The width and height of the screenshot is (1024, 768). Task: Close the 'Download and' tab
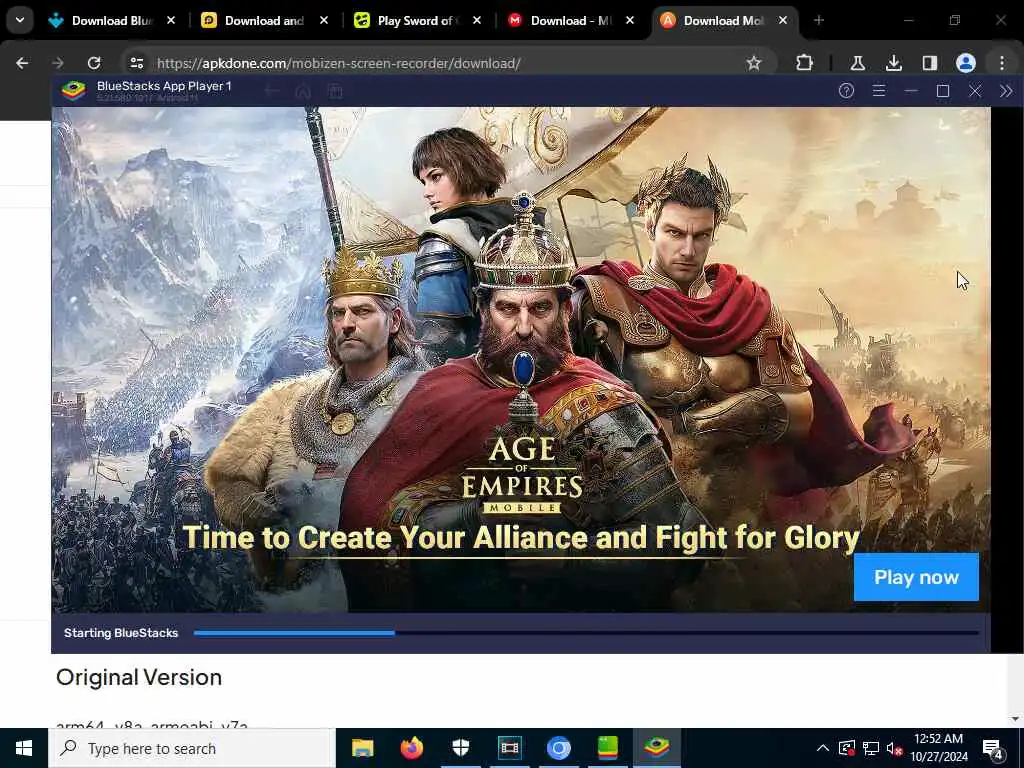click(324, 21)
